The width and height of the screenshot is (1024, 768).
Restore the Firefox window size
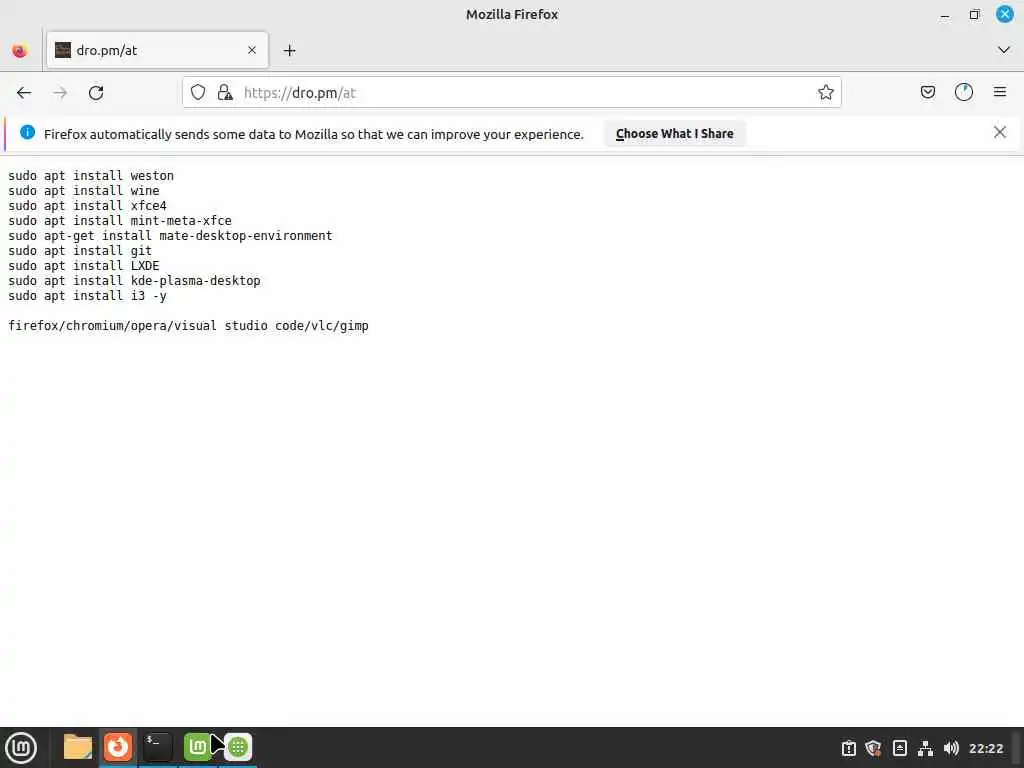tap(974, 14)
